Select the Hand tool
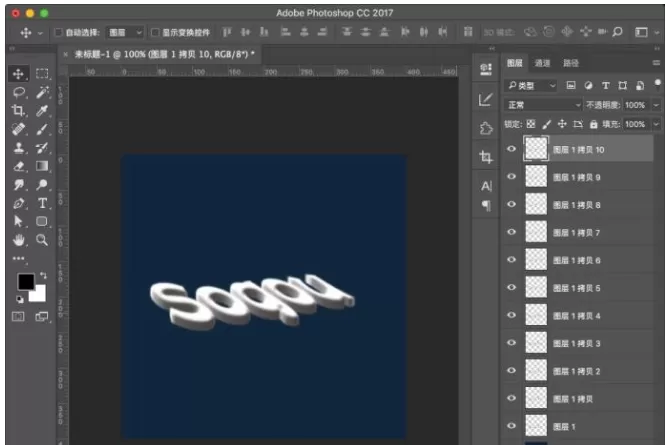Viewport: 666px width, 445px height. (18, 240)
